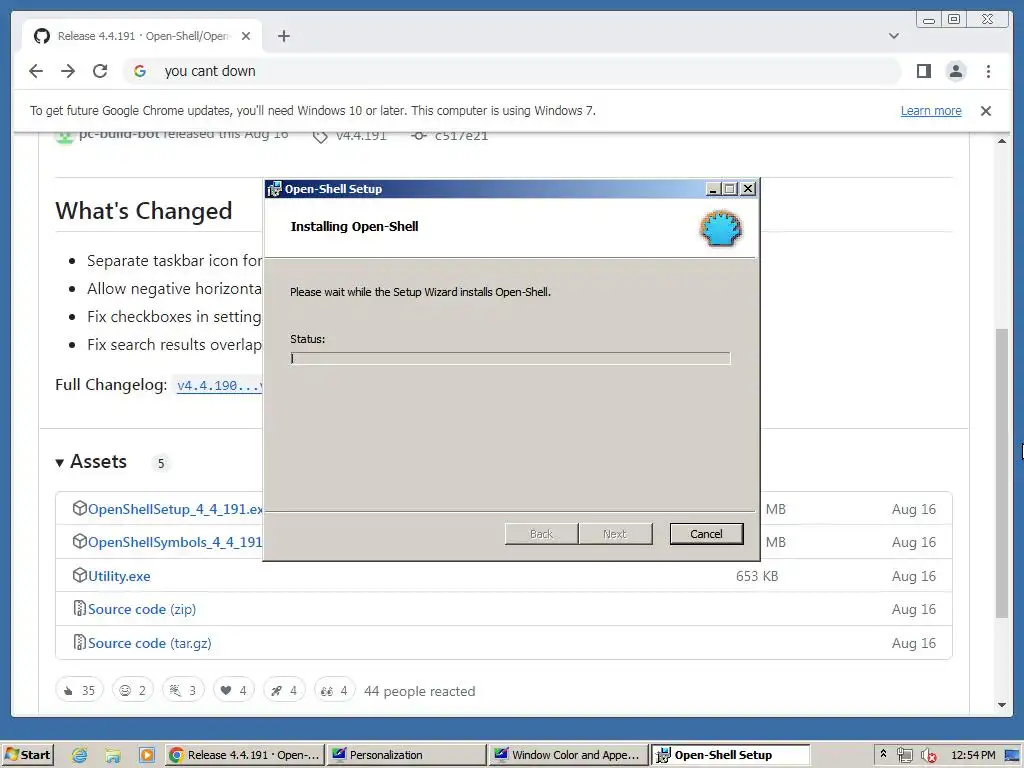Launch Windows Media Player from taskbar
The height and width of the screenshot is (768, 1024).
tap(147, 755)
